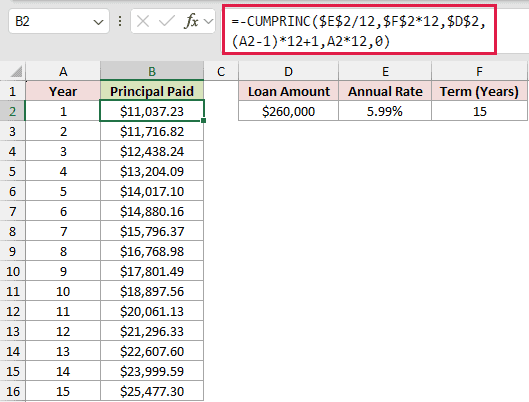
Task: Click the Year header cell
Action: (63, 91)
